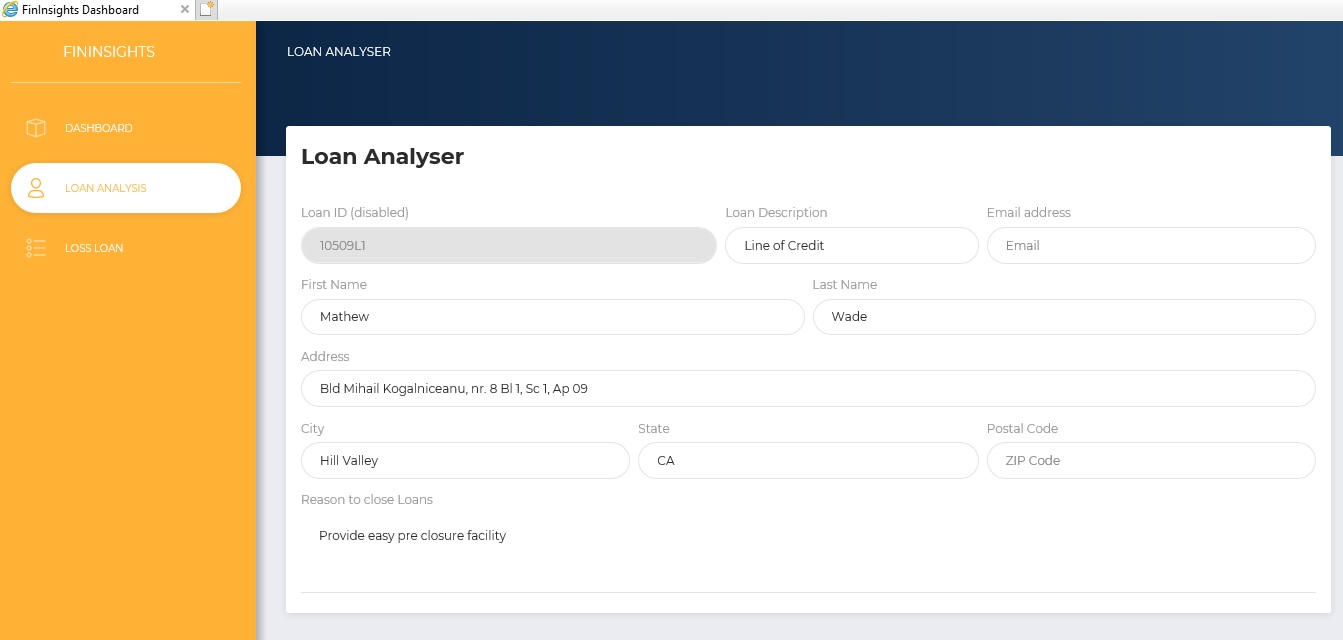The height and width of the screenshot is (640, 1343).
Task: Focus the First Name field
Action: (x=553, y=317)
